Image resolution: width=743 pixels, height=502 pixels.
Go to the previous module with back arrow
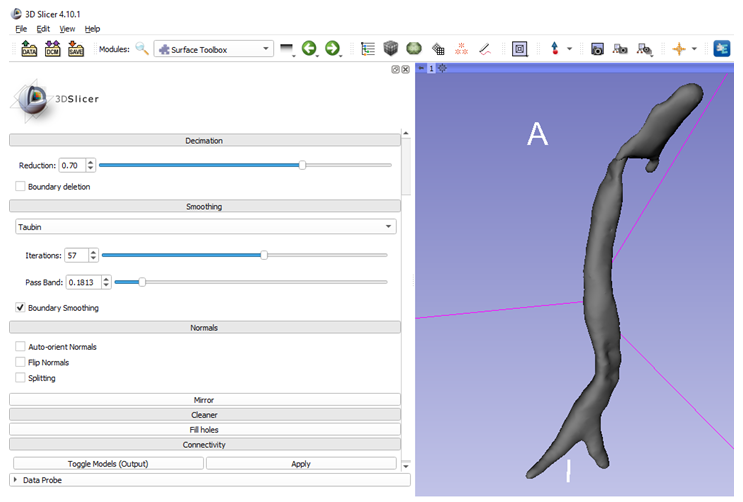[309, 48]
